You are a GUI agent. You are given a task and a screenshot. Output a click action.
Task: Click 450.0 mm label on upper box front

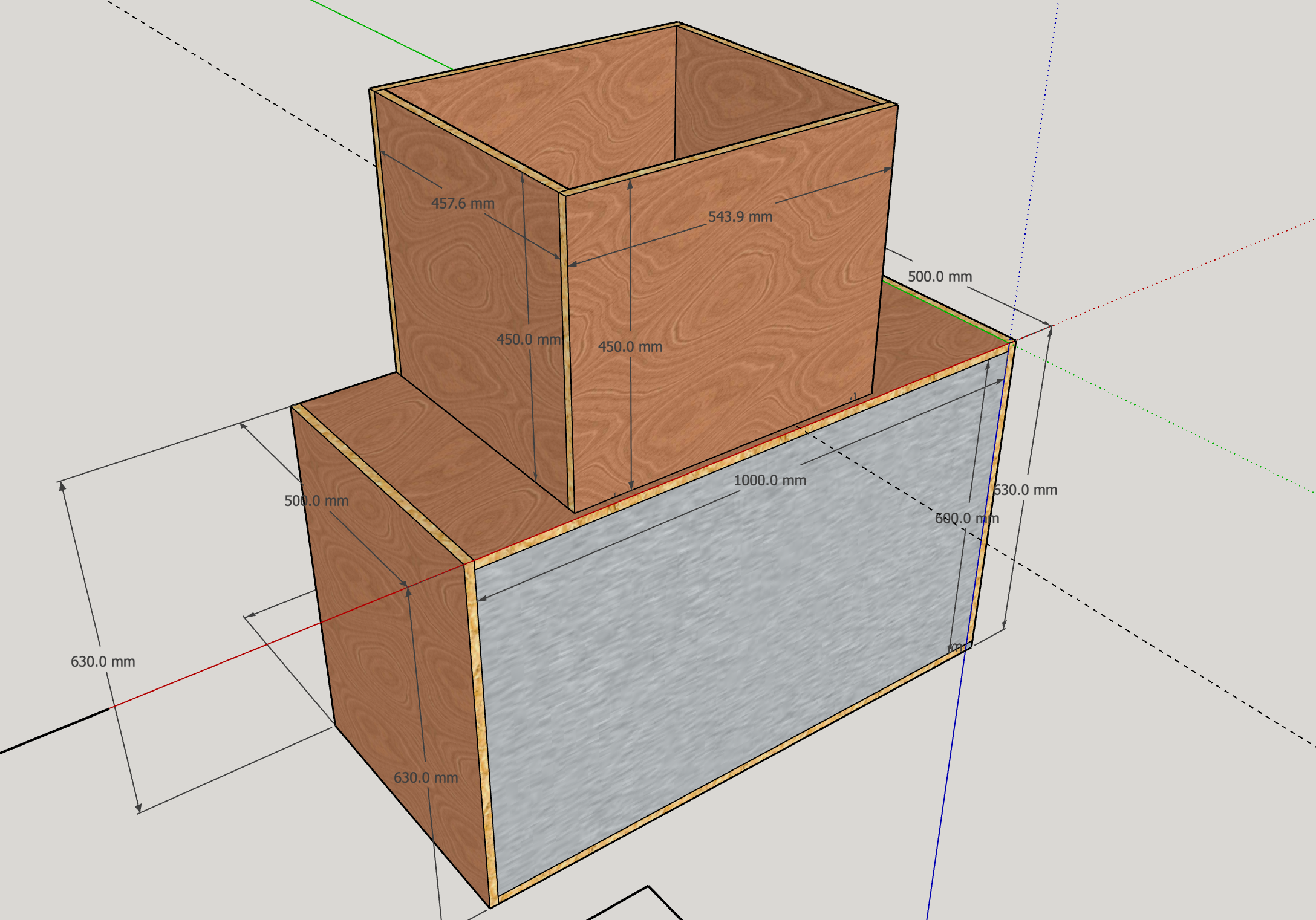click(x=630, y=347)
